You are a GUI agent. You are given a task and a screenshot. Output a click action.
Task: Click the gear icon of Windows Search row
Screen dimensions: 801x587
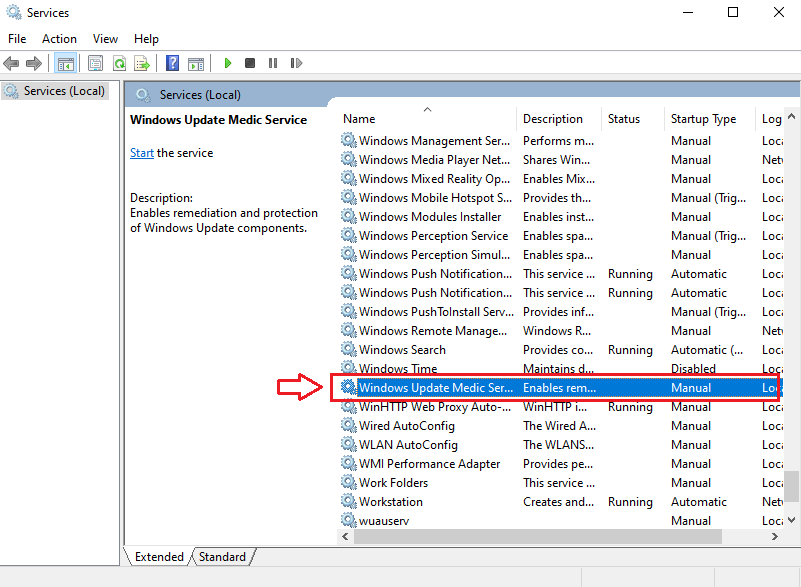pos(348,349)
